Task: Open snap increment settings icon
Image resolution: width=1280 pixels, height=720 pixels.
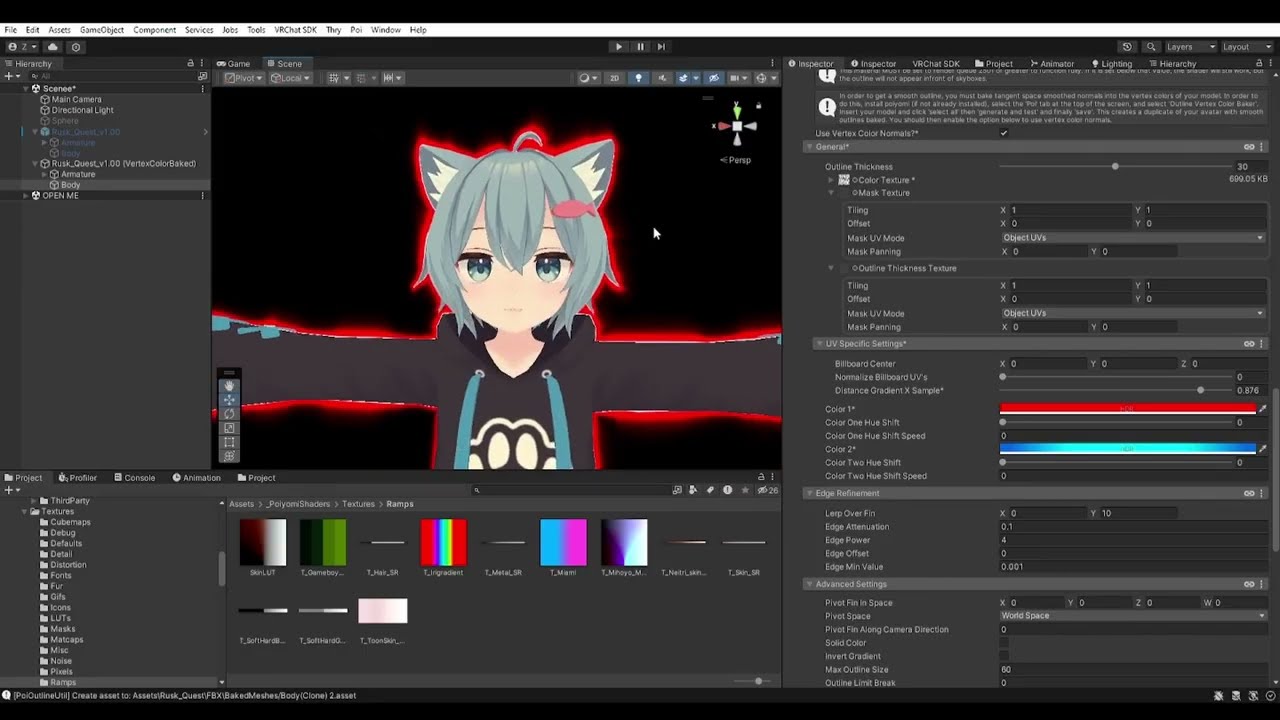Action: [391, 78]
